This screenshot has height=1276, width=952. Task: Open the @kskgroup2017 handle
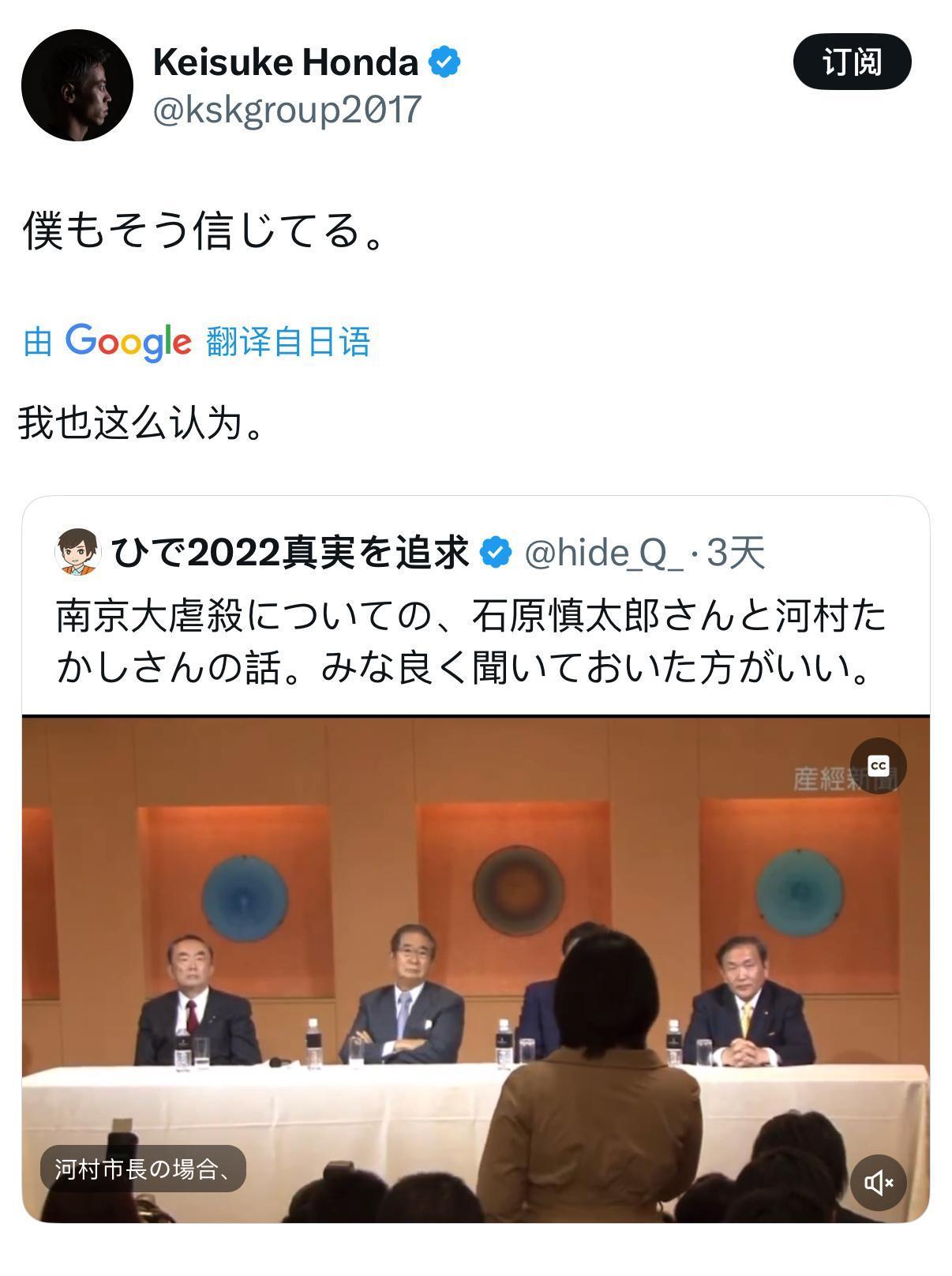[287, 109]
